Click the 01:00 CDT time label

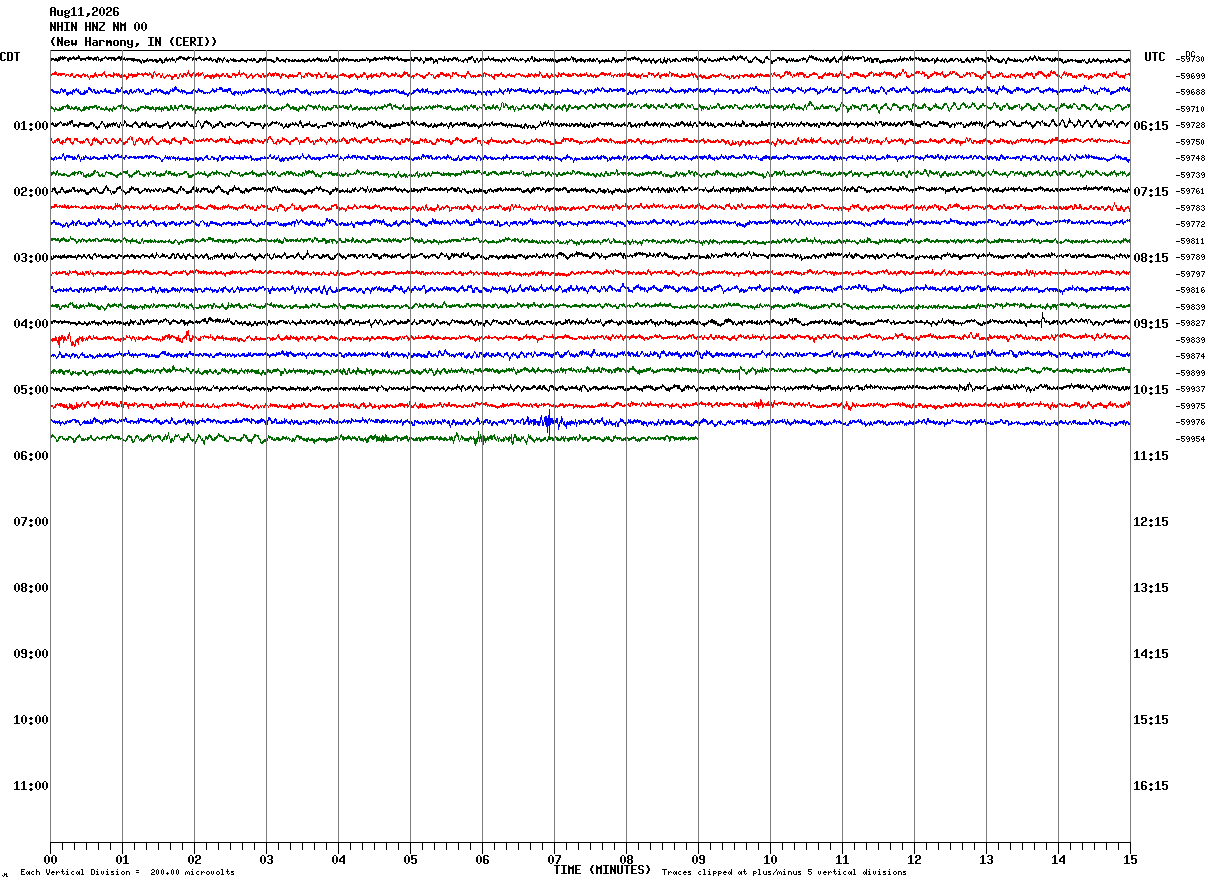[31, 126]
